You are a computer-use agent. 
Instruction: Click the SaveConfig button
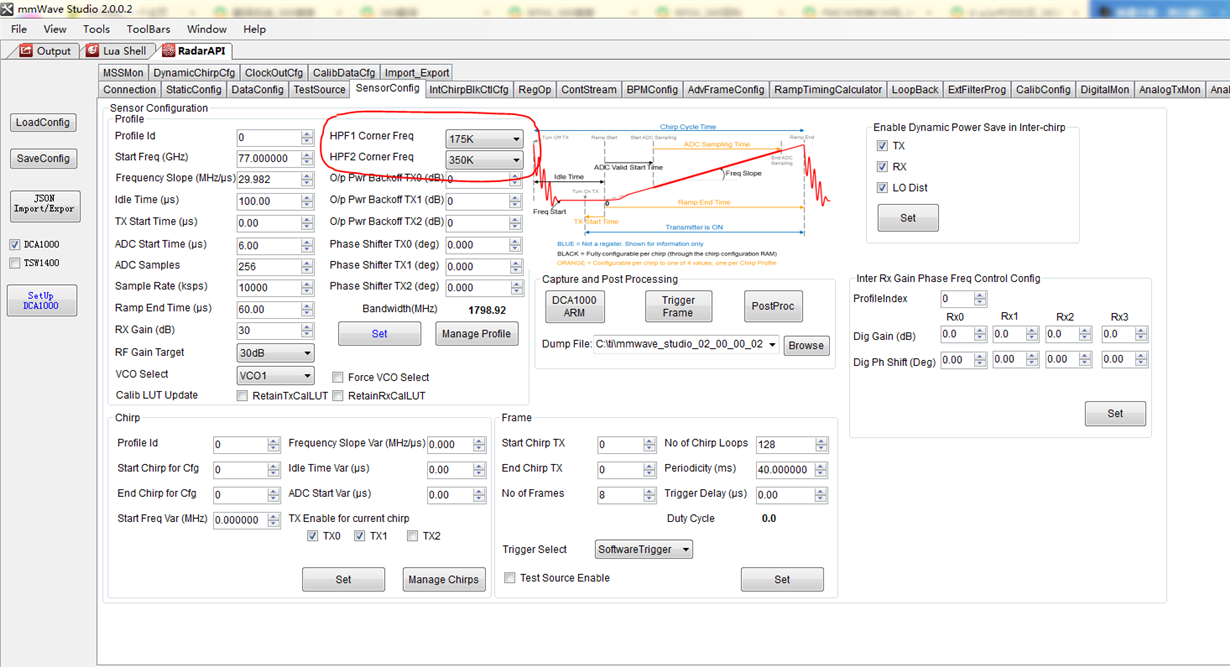(x=43, y=158)
